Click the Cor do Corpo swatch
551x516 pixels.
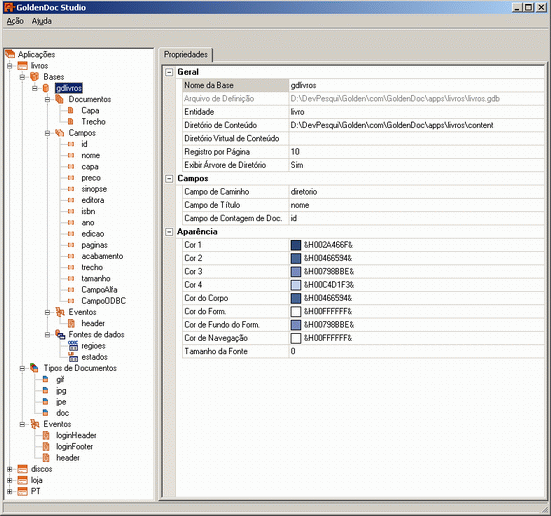[x=296, y=298]
